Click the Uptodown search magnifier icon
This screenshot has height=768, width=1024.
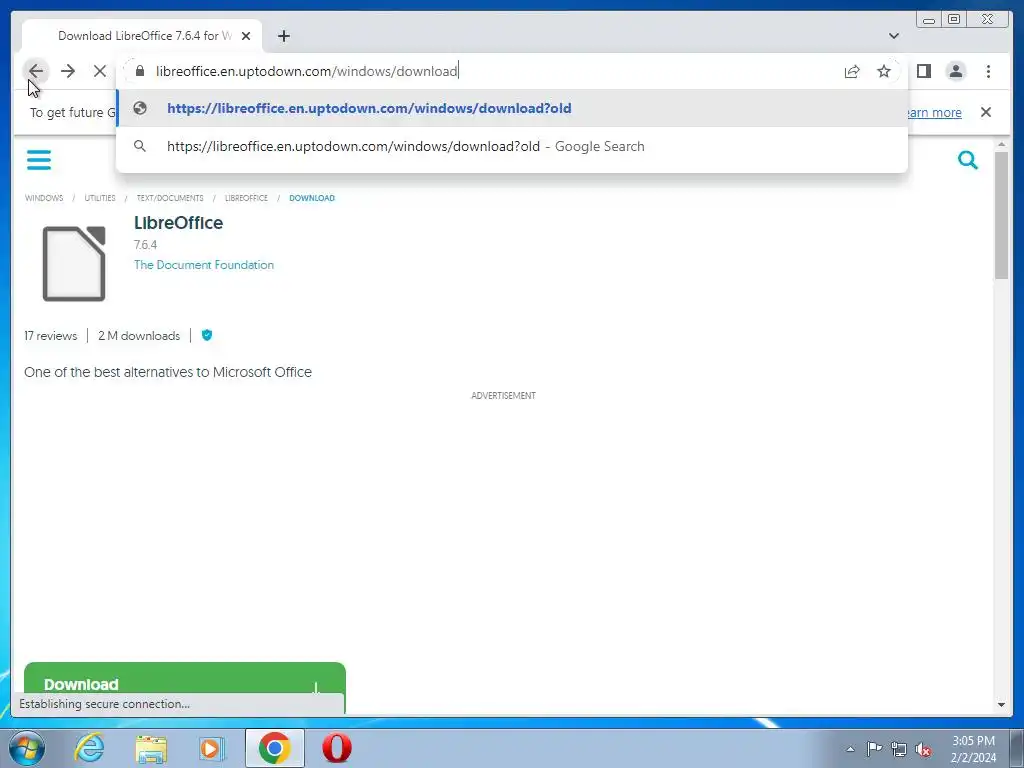(968, 159)
